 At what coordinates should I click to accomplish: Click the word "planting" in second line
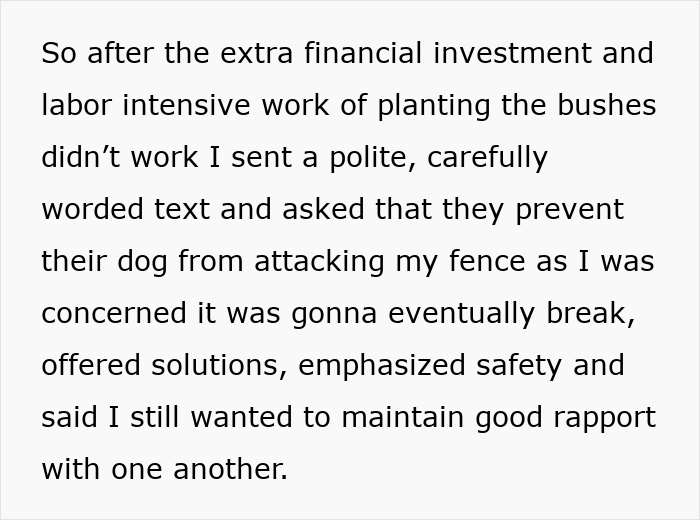[x=434, y=105]
